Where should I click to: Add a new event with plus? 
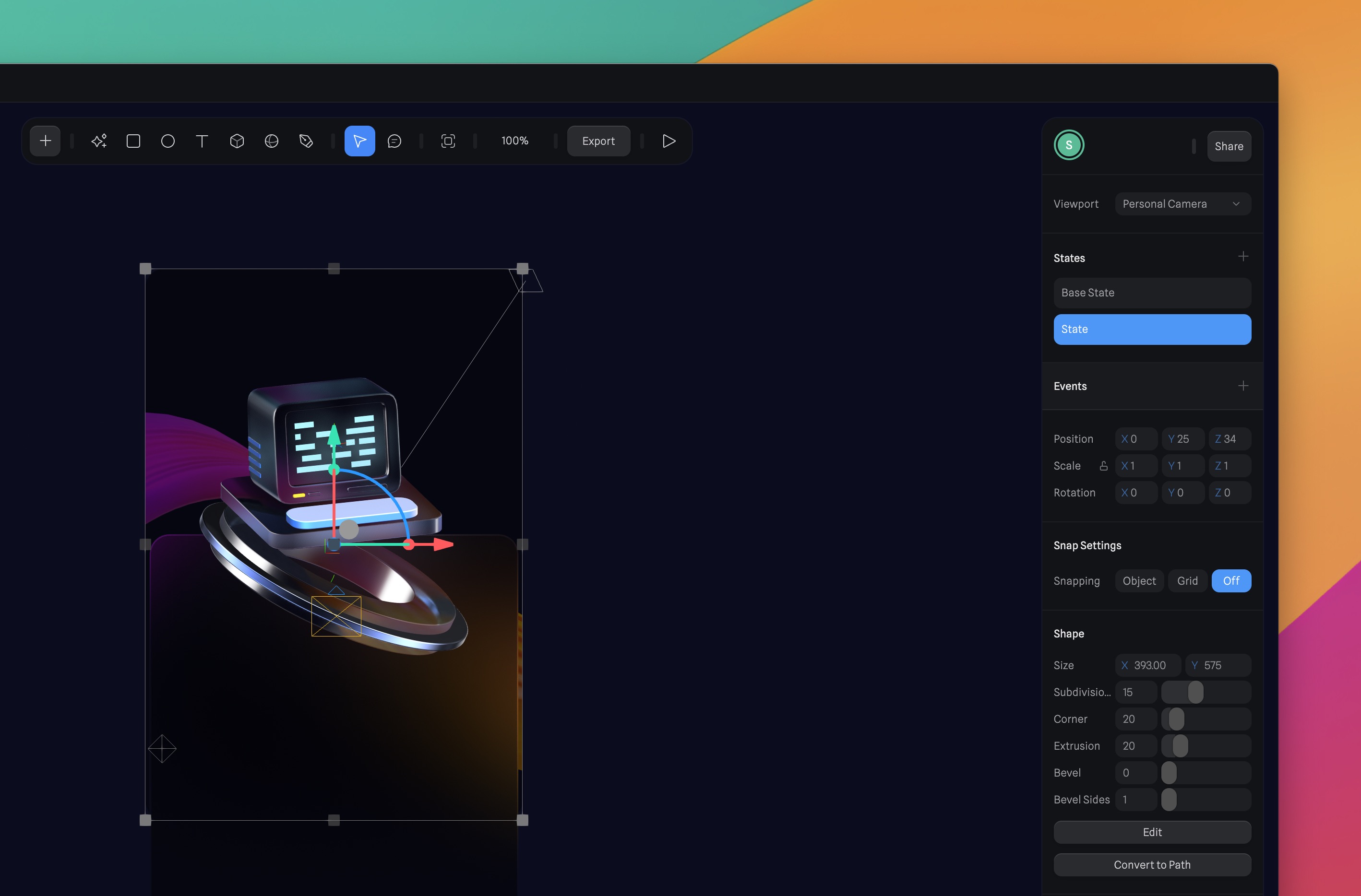click(x=1242, y=386)
